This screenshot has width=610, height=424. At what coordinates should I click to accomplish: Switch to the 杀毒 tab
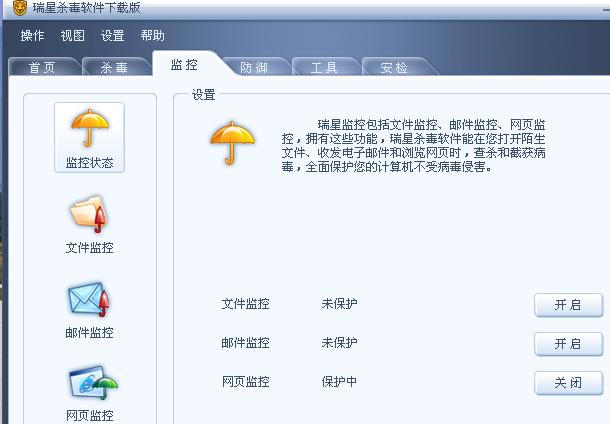point(114,67)
